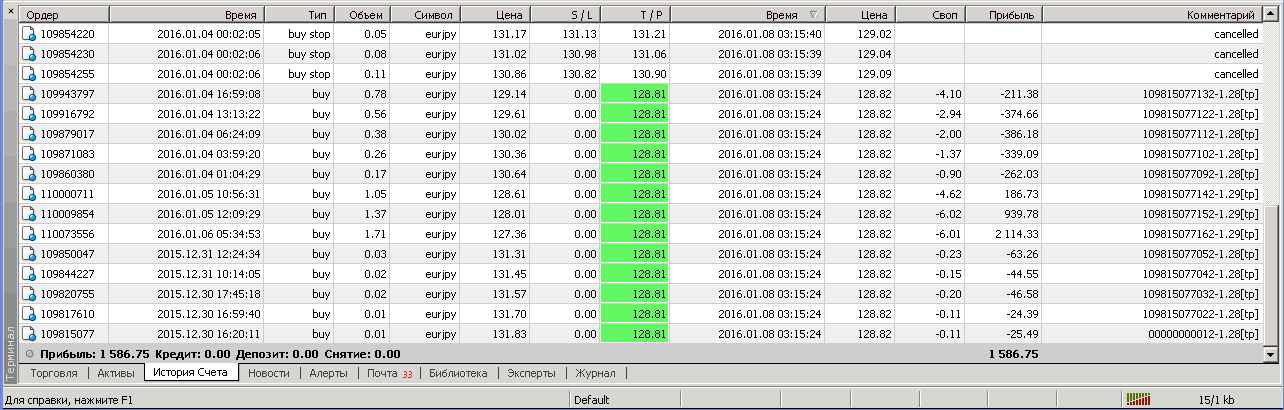1284x410 pixels.
Task: Click open time 2016.01.05 10:56:31
Action: 209,194
